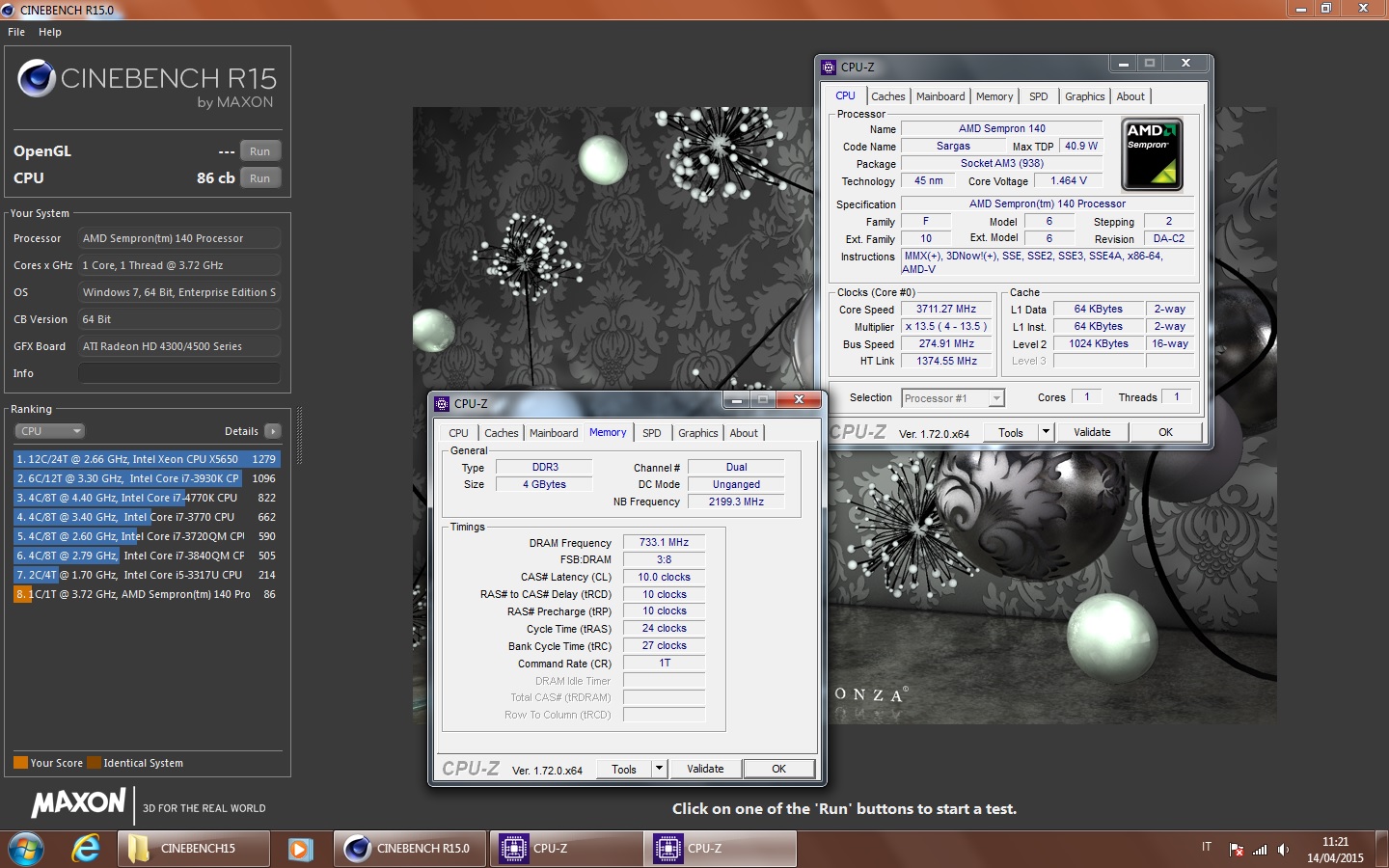Select the second CPU-Z taskbar button
The width and height of the screenshot is (1389, 868).
720,849
